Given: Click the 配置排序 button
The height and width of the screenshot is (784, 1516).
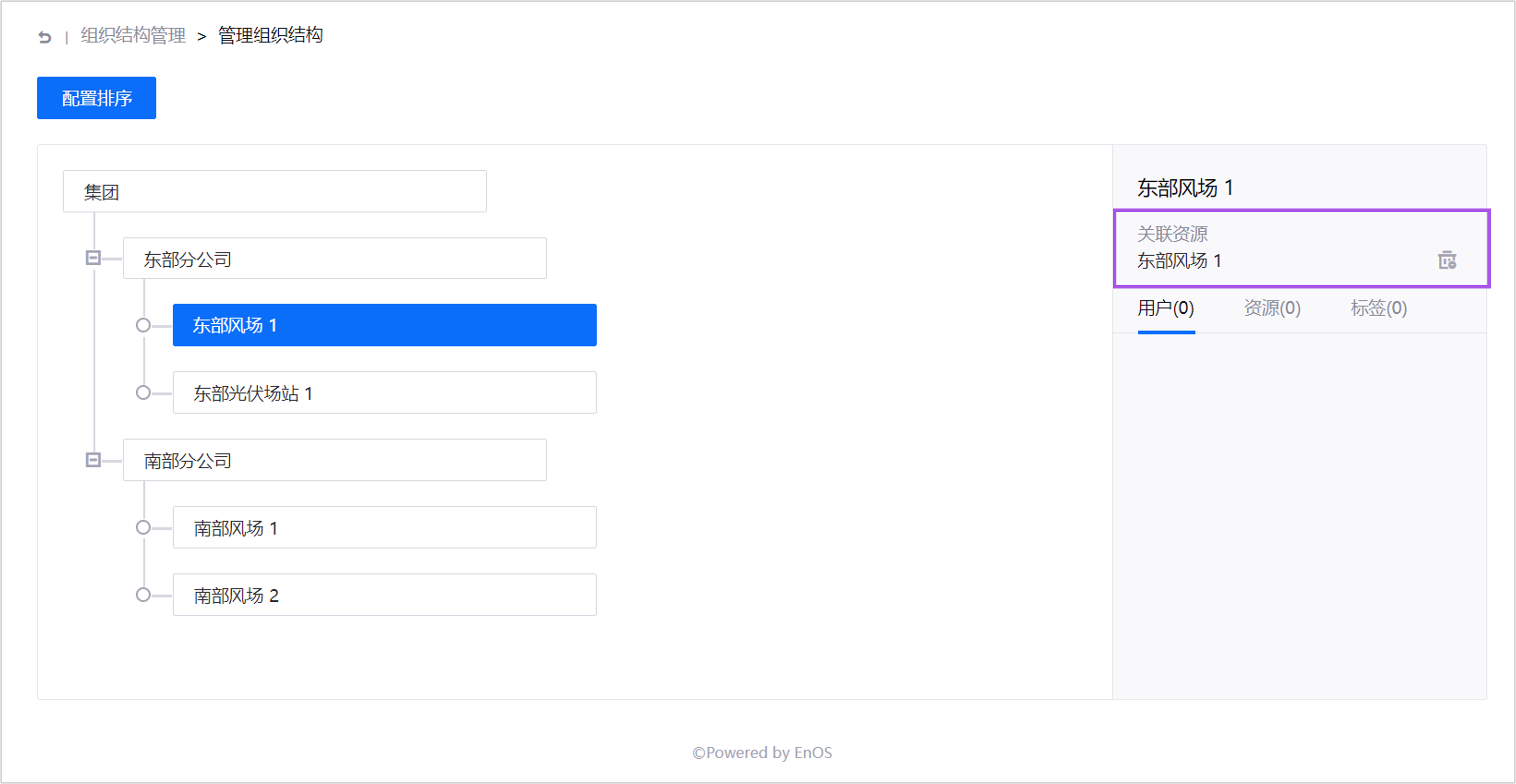Looking at the screenshot, I should tap(96, 98).
